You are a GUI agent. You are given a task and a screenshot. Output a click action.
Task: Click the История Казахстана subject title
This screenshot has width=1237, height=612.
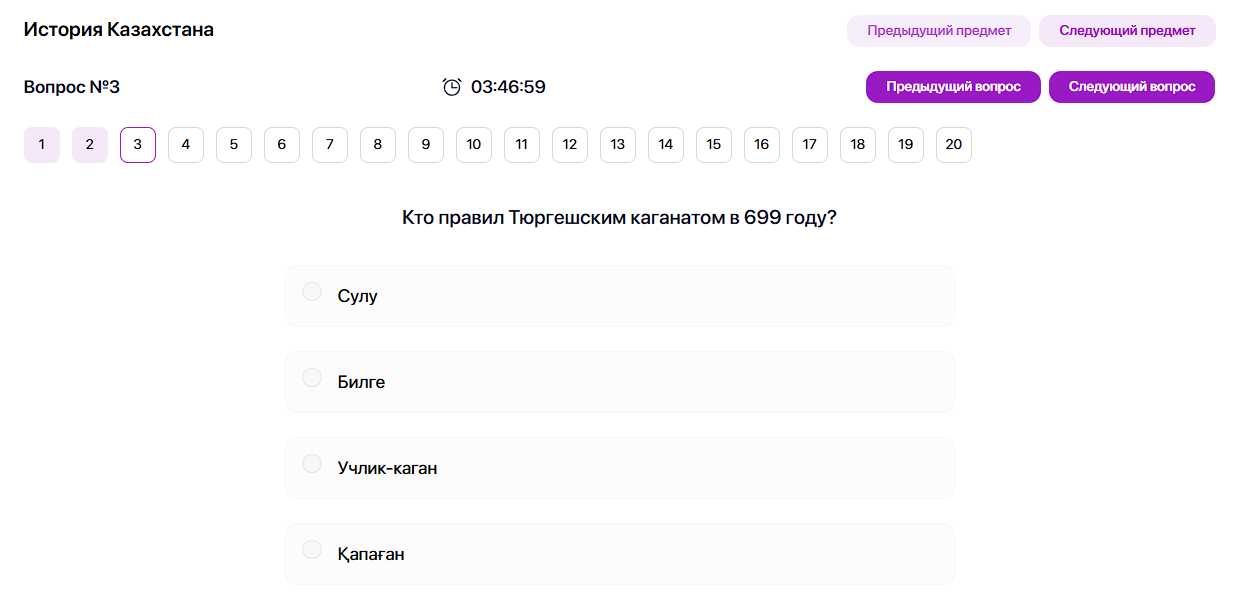[119, 29]
